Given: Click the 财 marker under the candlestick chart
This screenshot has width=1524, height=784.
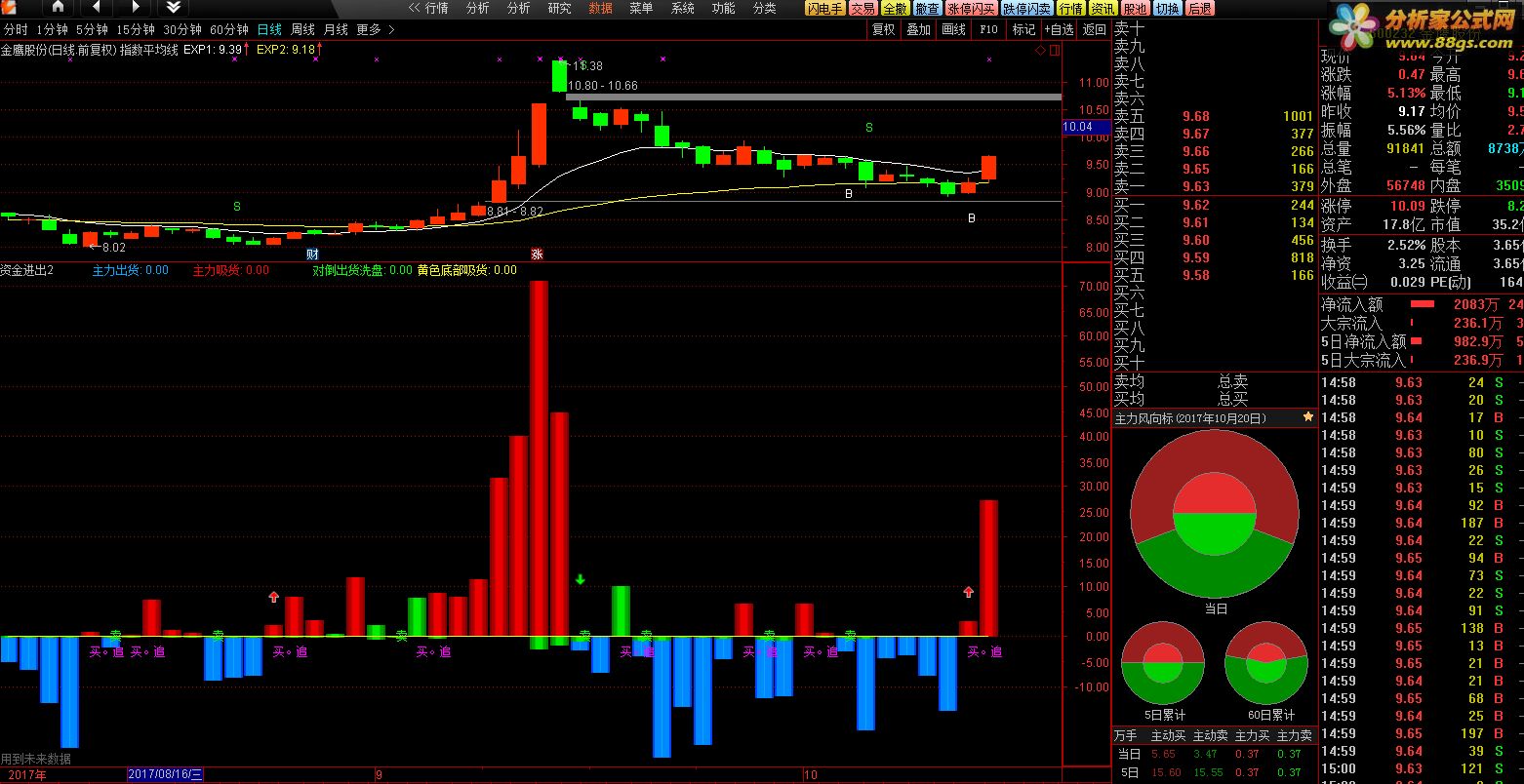Looking at the screenshot, I should click(x=312, y=254).
